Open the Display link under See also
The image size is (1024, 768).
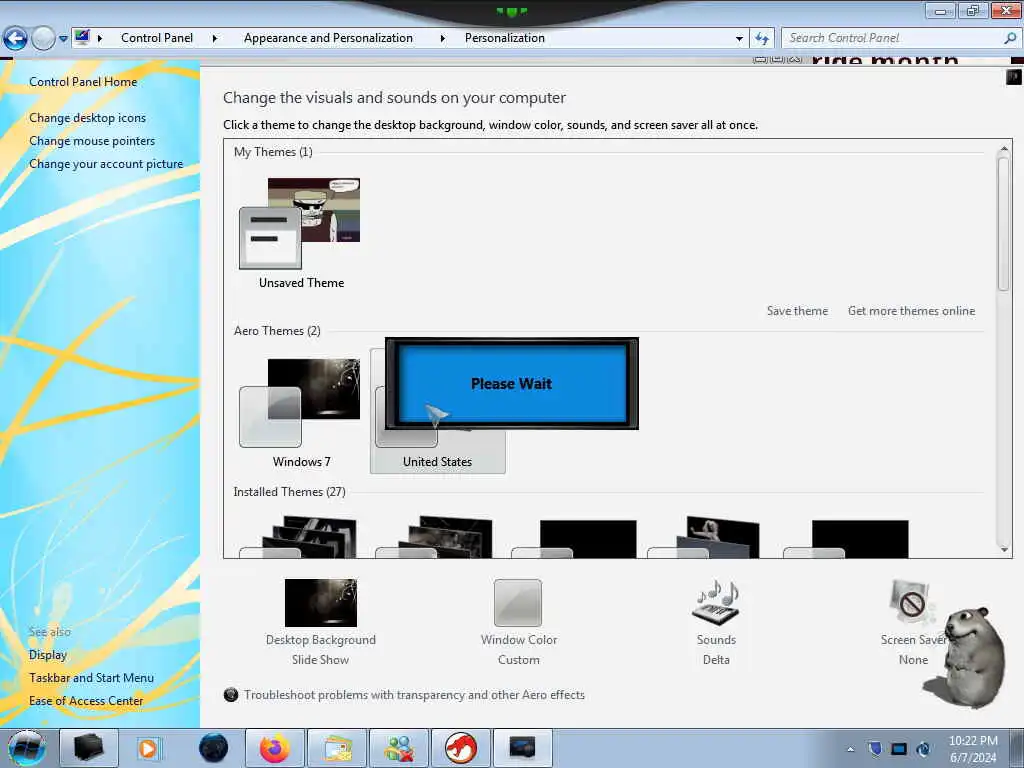pos(48,654)
